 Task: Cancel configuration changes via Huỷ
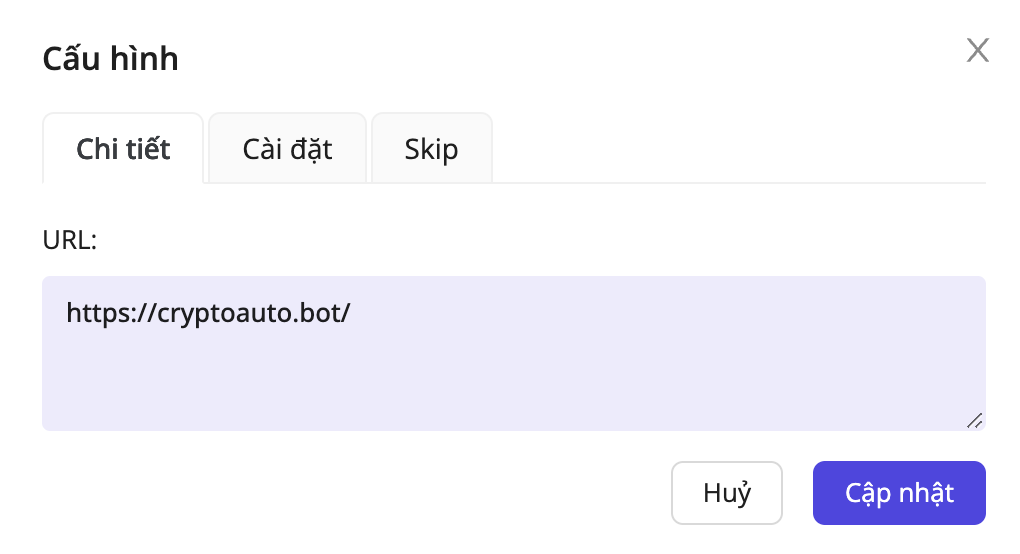(726, 493)
